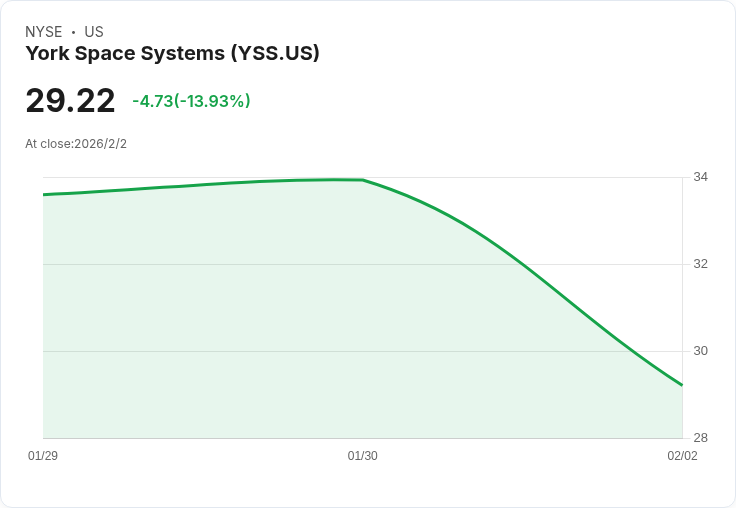Viewport: 736px width, 508px height.
Task: Click the 29.22 closing price
Action: (x=70, y=100)
